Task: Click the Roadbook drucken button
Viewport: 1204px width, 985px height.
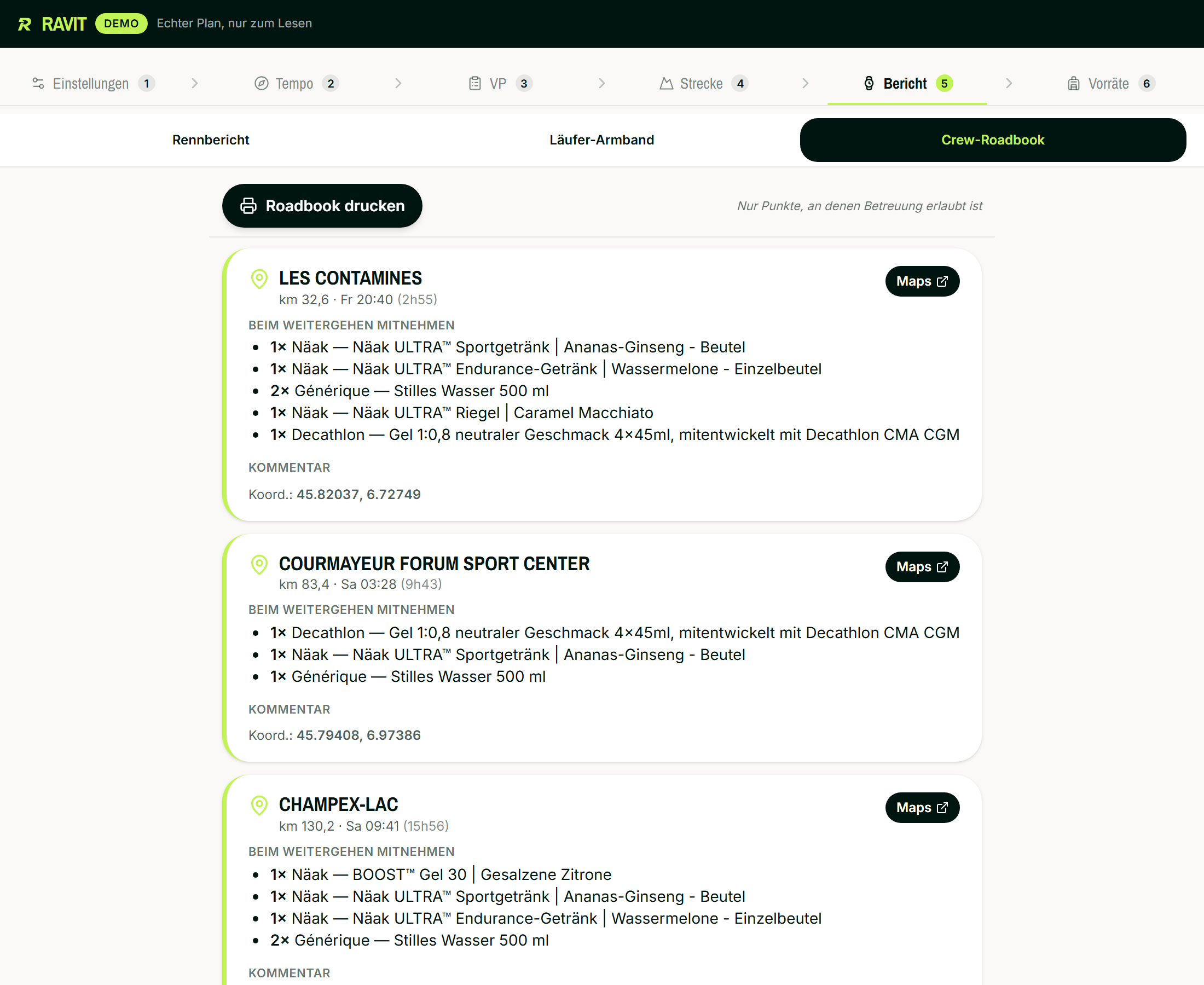Action: [322, 206]
